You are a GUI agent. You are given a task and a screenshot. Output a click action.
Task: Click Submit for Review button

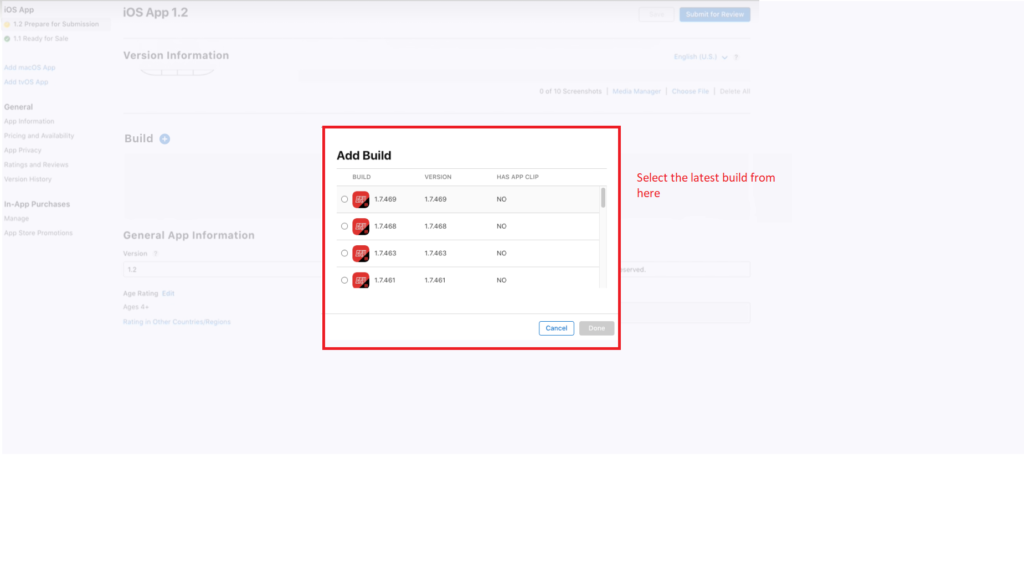click(x=714, y=14)
